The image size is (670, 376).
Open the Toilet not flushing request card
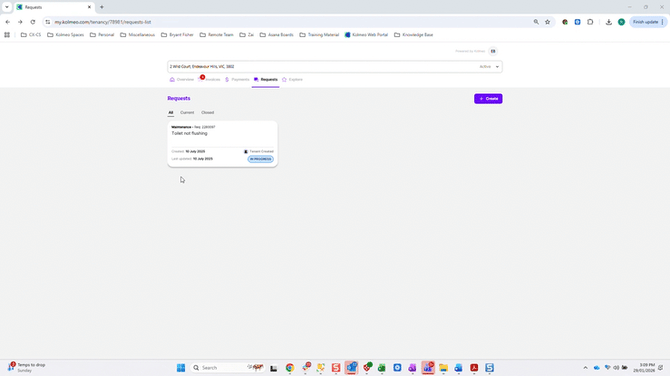pyautogui.click(x=222, y=144)
